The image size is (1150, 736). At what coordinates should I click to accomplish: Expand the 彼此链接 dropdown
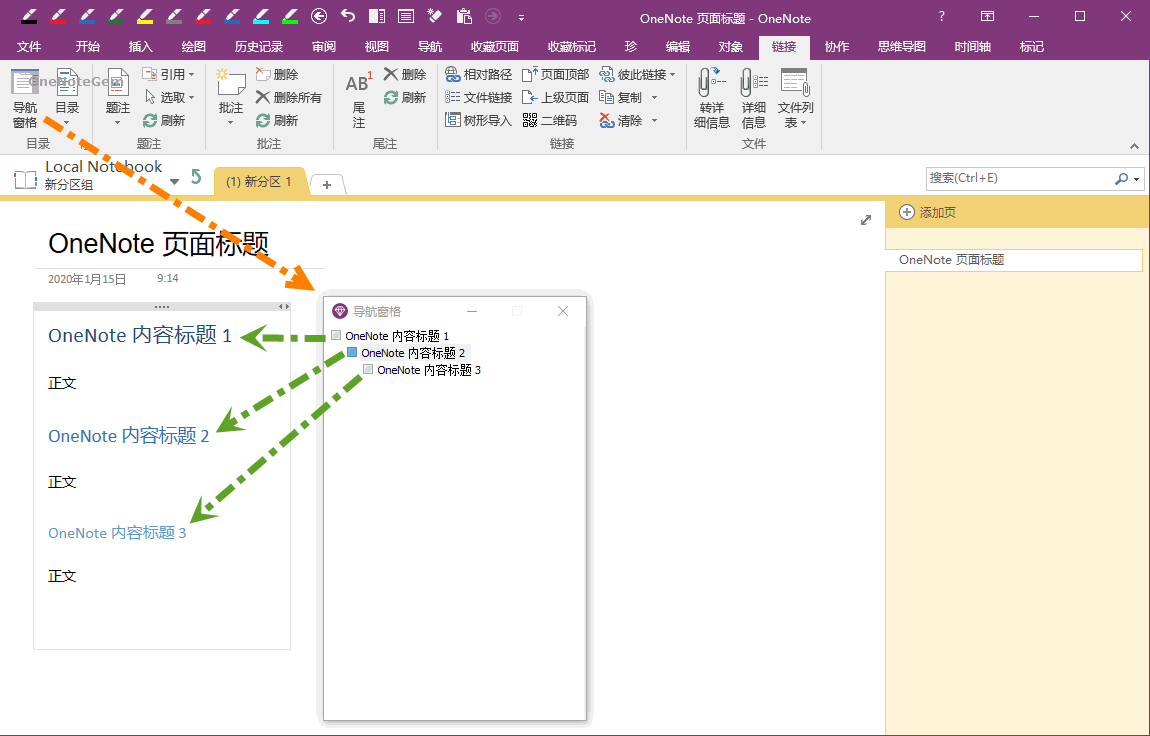click(673, 74)
